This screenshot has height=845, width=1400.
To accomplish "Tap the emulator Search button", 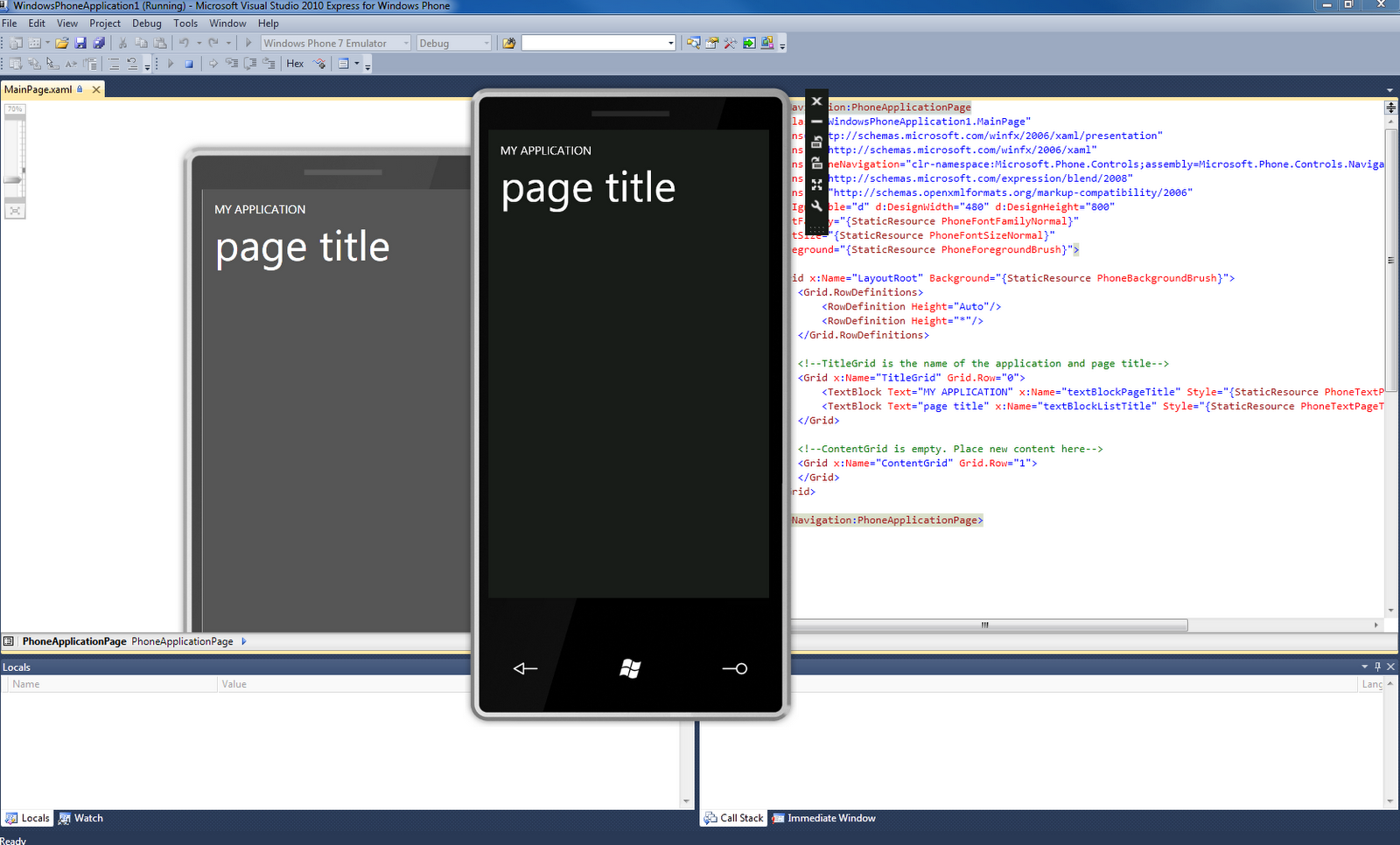I will [x=735, y=668].
